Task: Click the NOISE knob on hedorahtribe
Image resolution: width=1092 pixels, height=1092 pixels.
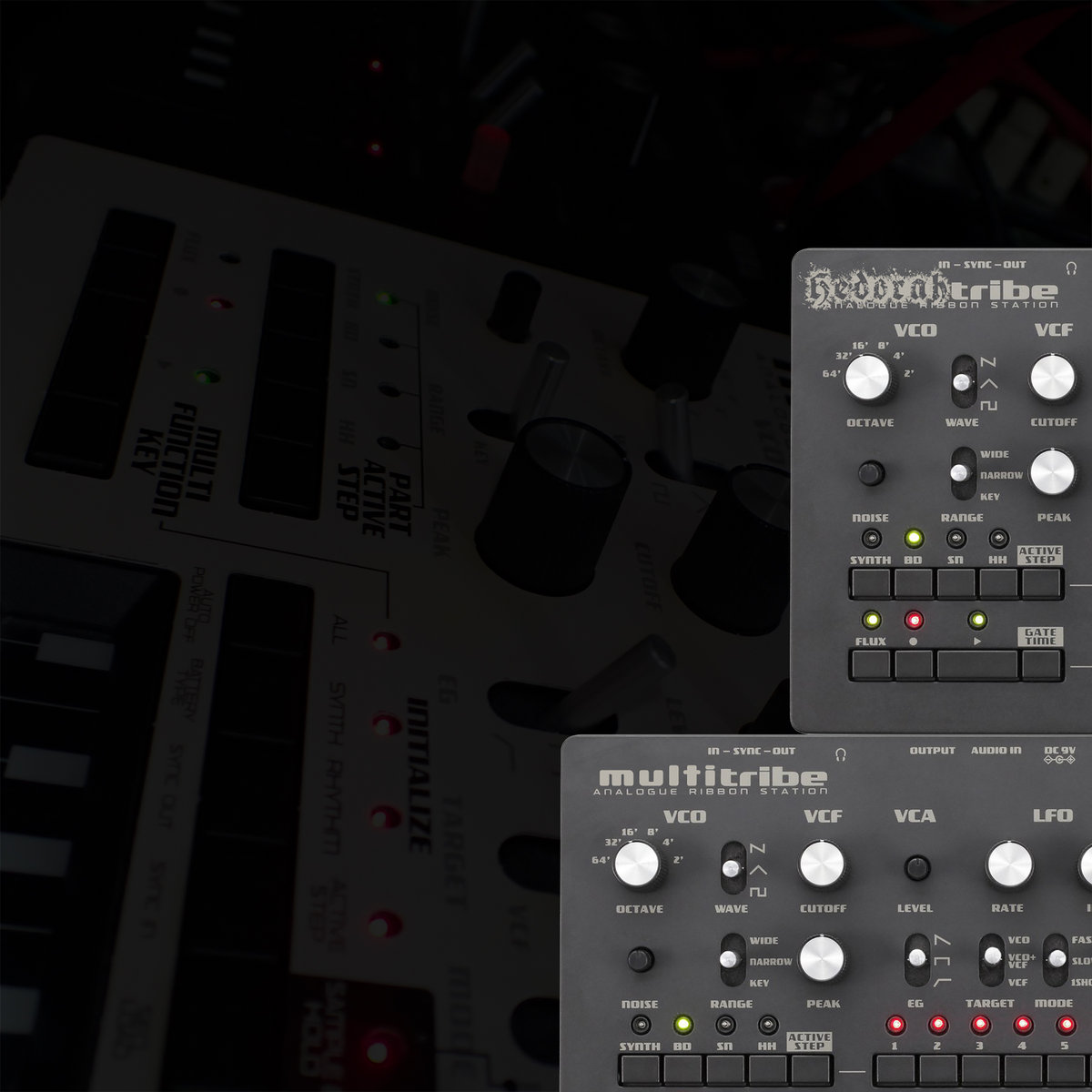Action: point(871,473)
